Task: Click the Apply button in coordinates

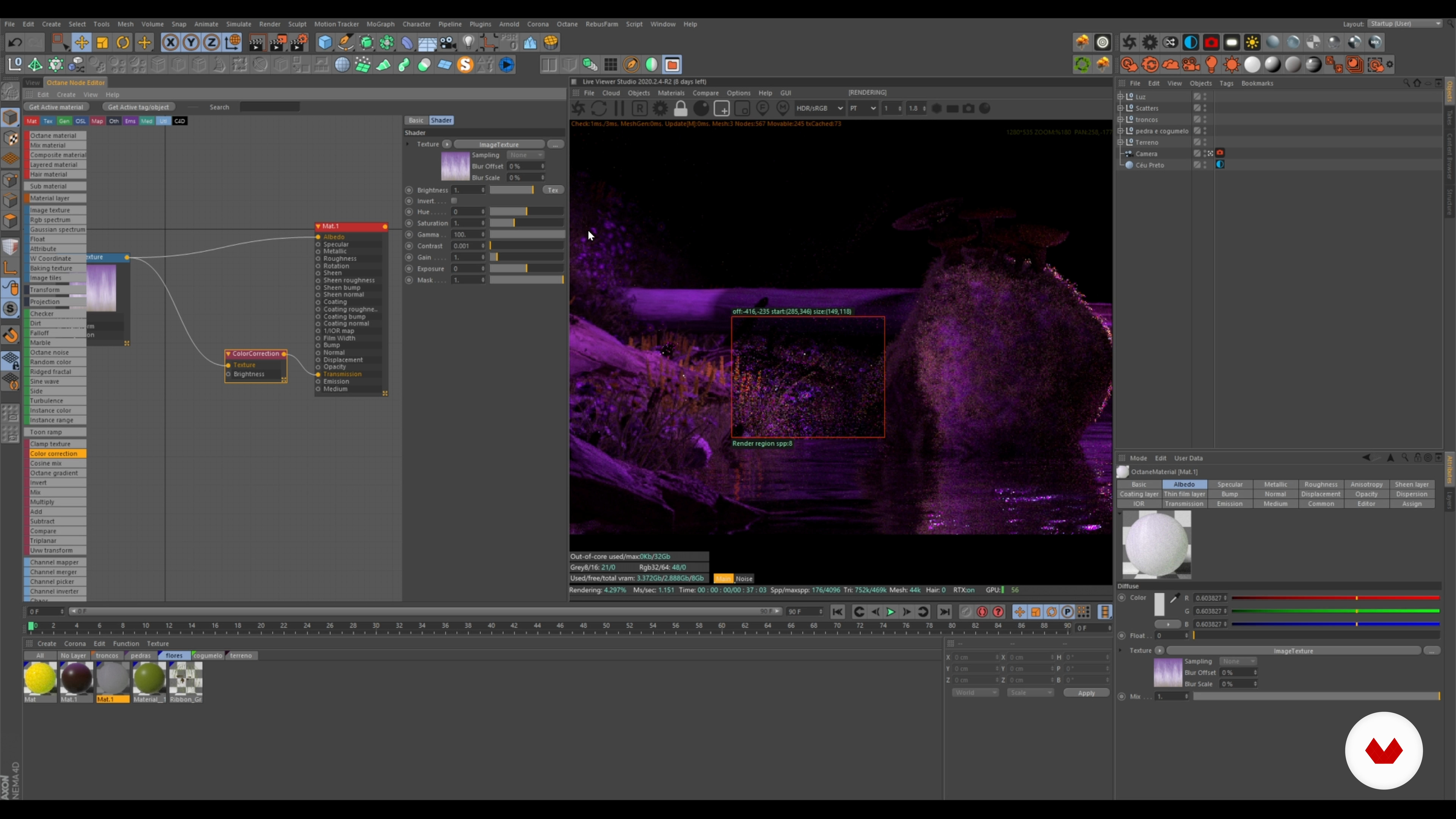Action: tap(1086, 693)
